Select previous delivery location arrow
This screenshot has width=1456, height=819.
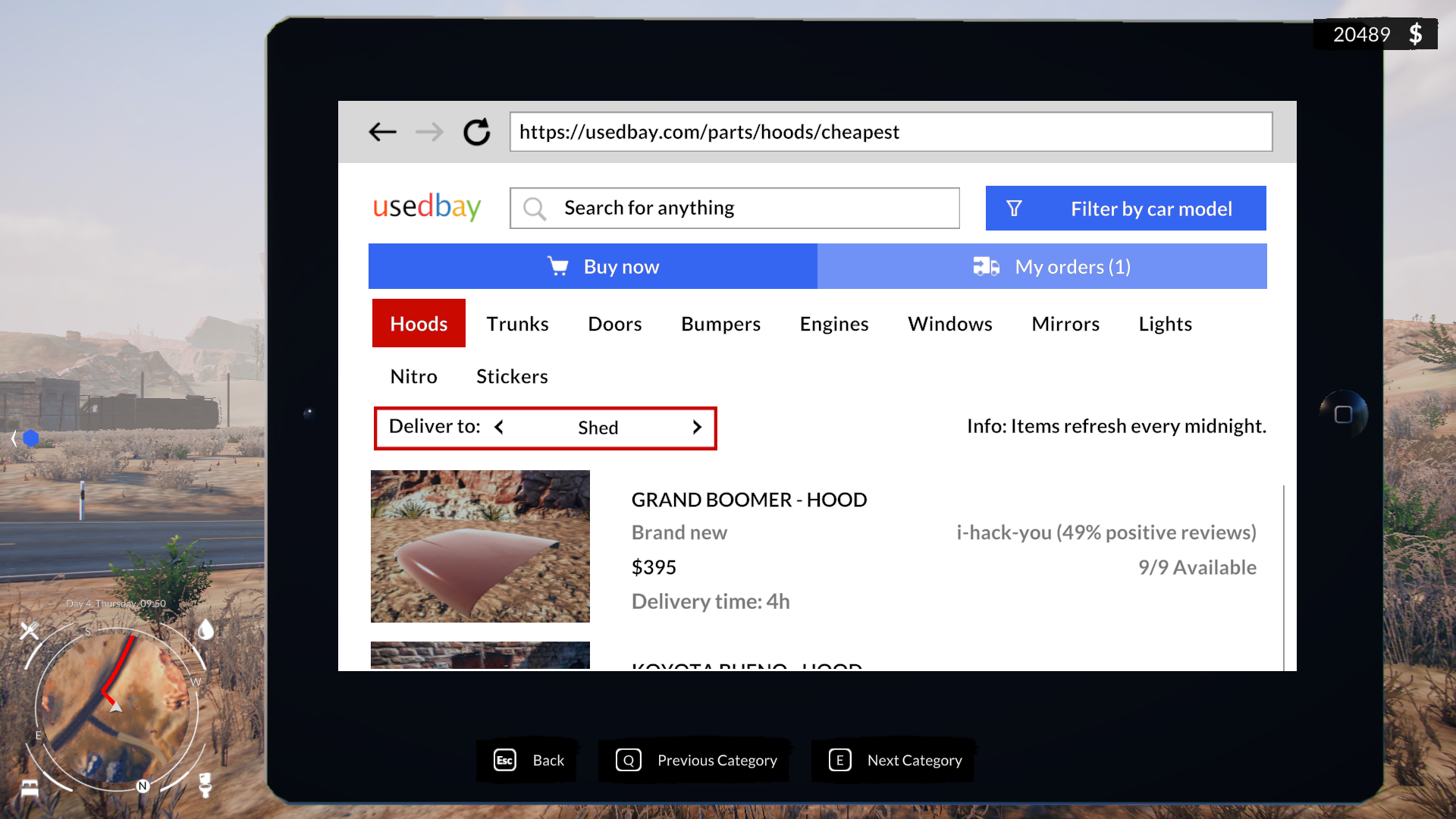(499, 427)
